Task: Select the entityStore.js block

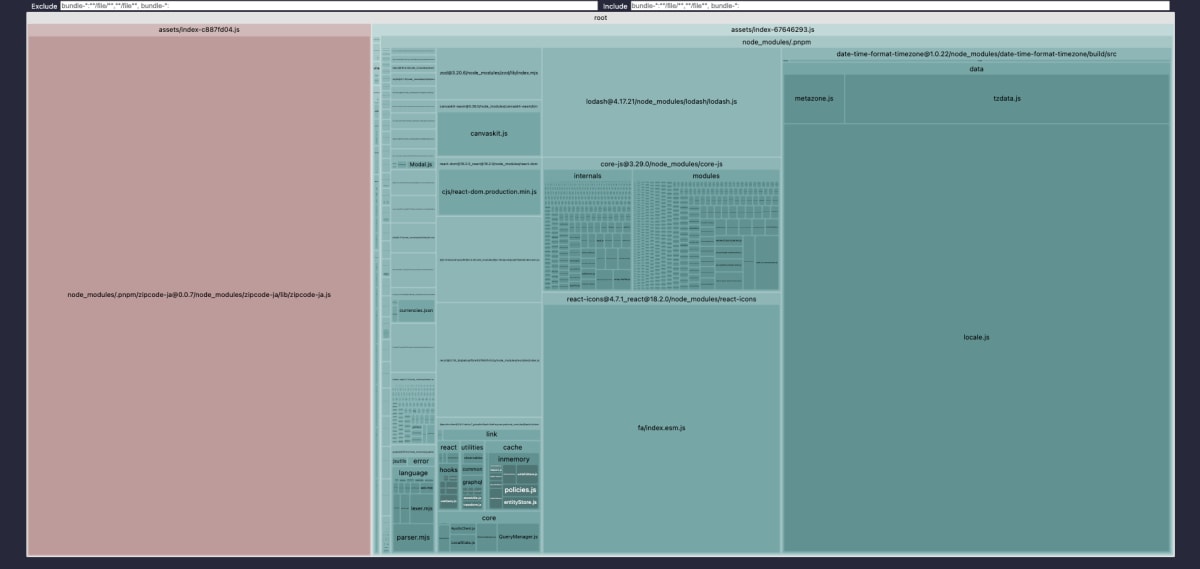Action: click(x=520, y=502)
